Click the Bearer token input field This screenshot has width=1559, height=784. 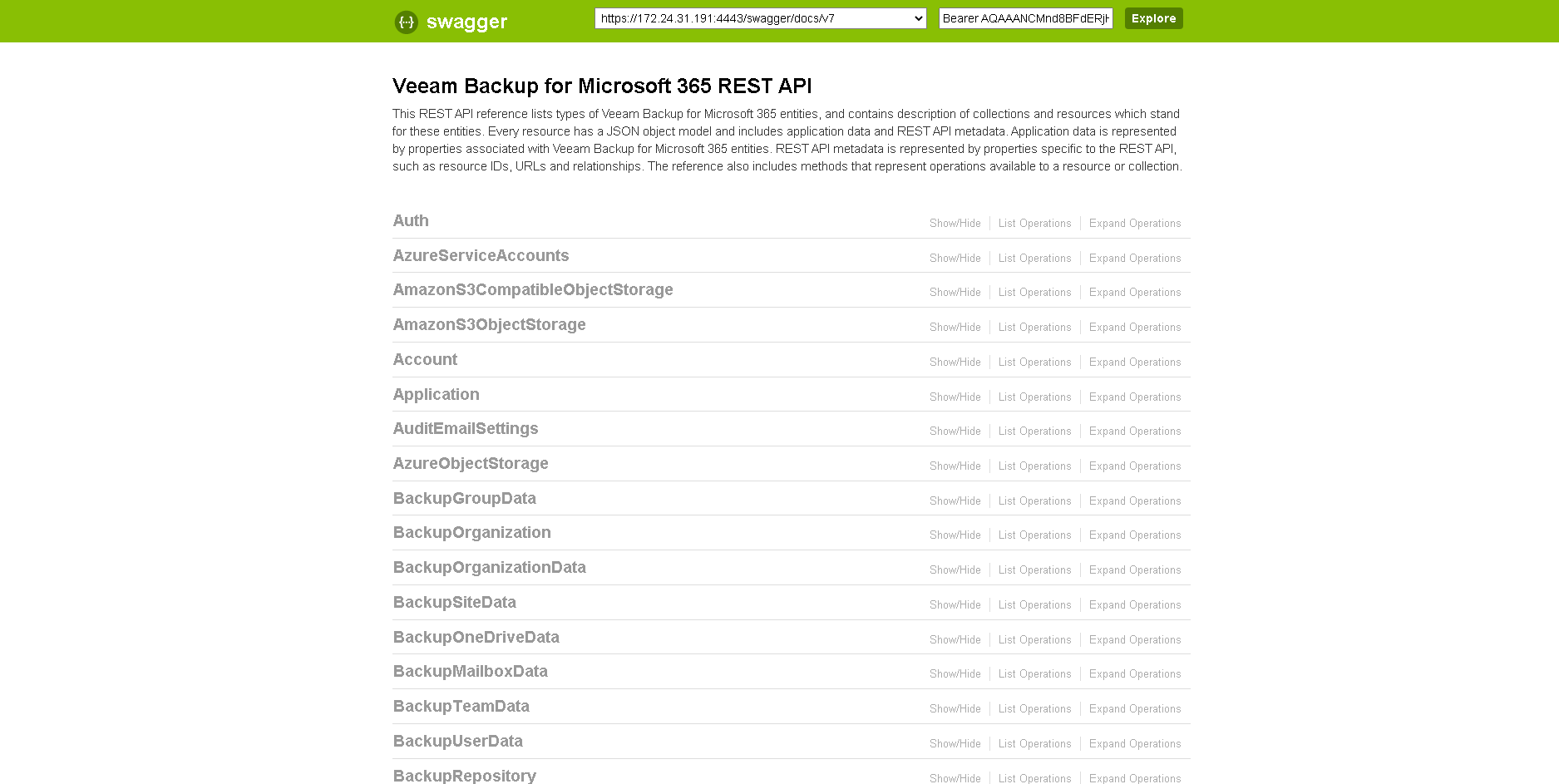[x=1025, y=18]
